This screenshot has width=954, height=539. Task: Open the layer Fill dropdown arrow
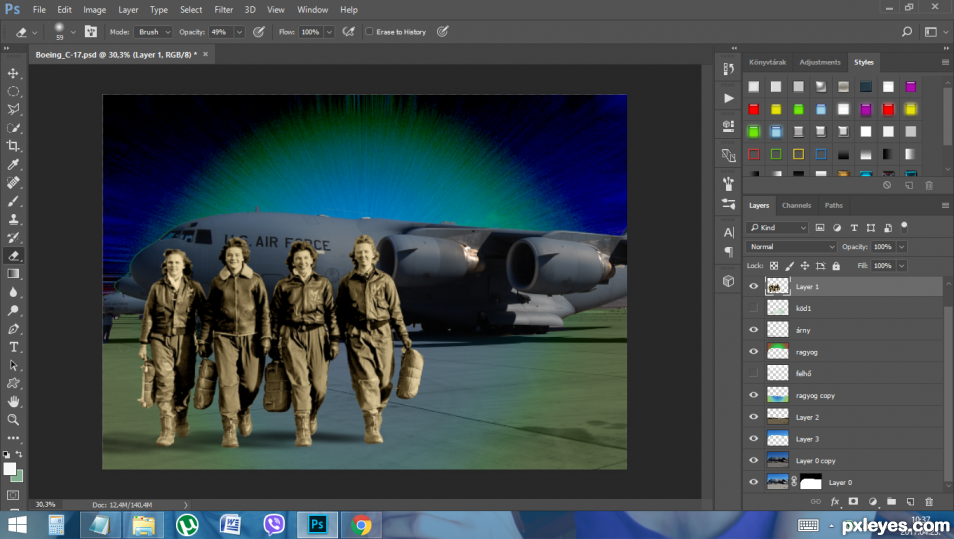pos(902,266)
